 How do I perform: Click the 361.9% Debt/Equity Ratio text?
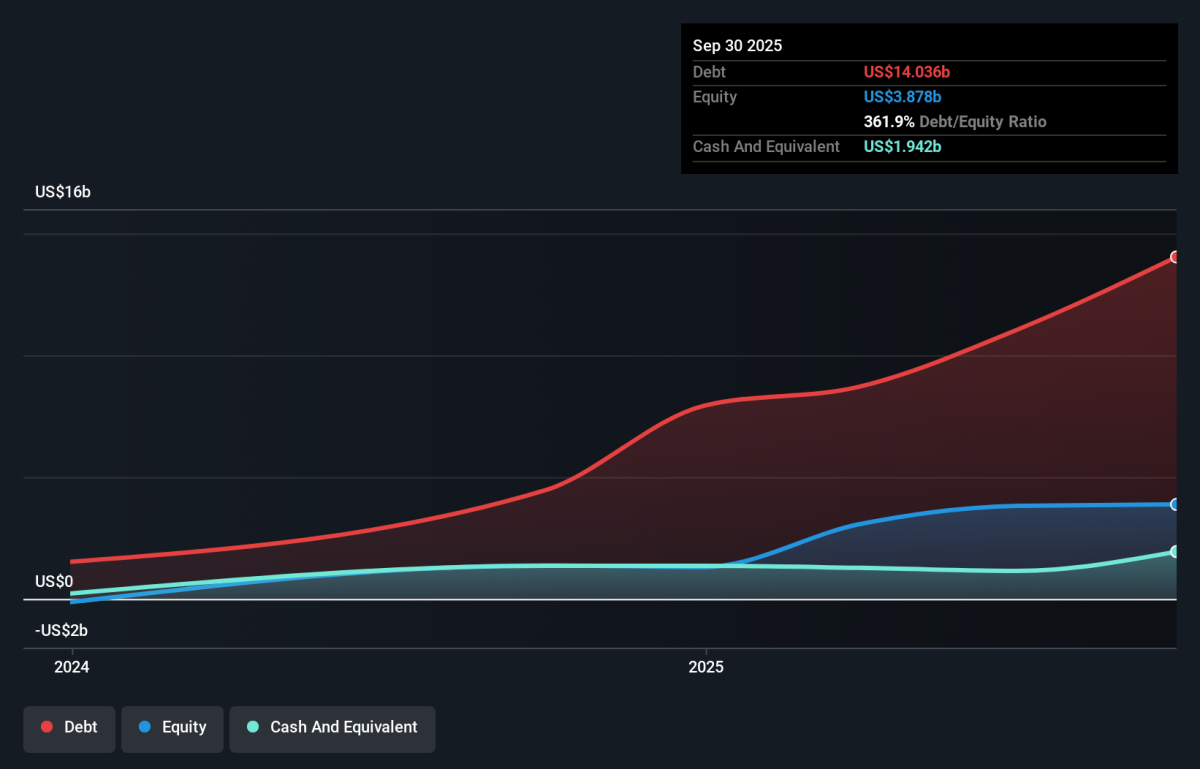click(x=955, y=122)
